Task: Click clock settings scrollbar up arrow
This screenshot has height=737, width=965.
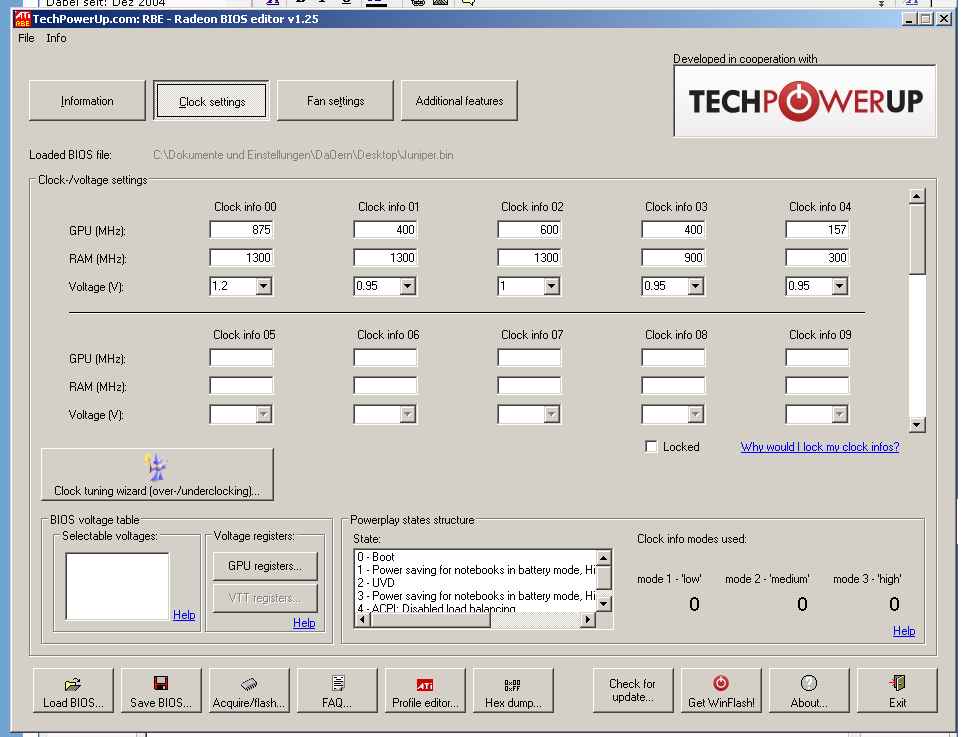Action: tap(917, 196)
